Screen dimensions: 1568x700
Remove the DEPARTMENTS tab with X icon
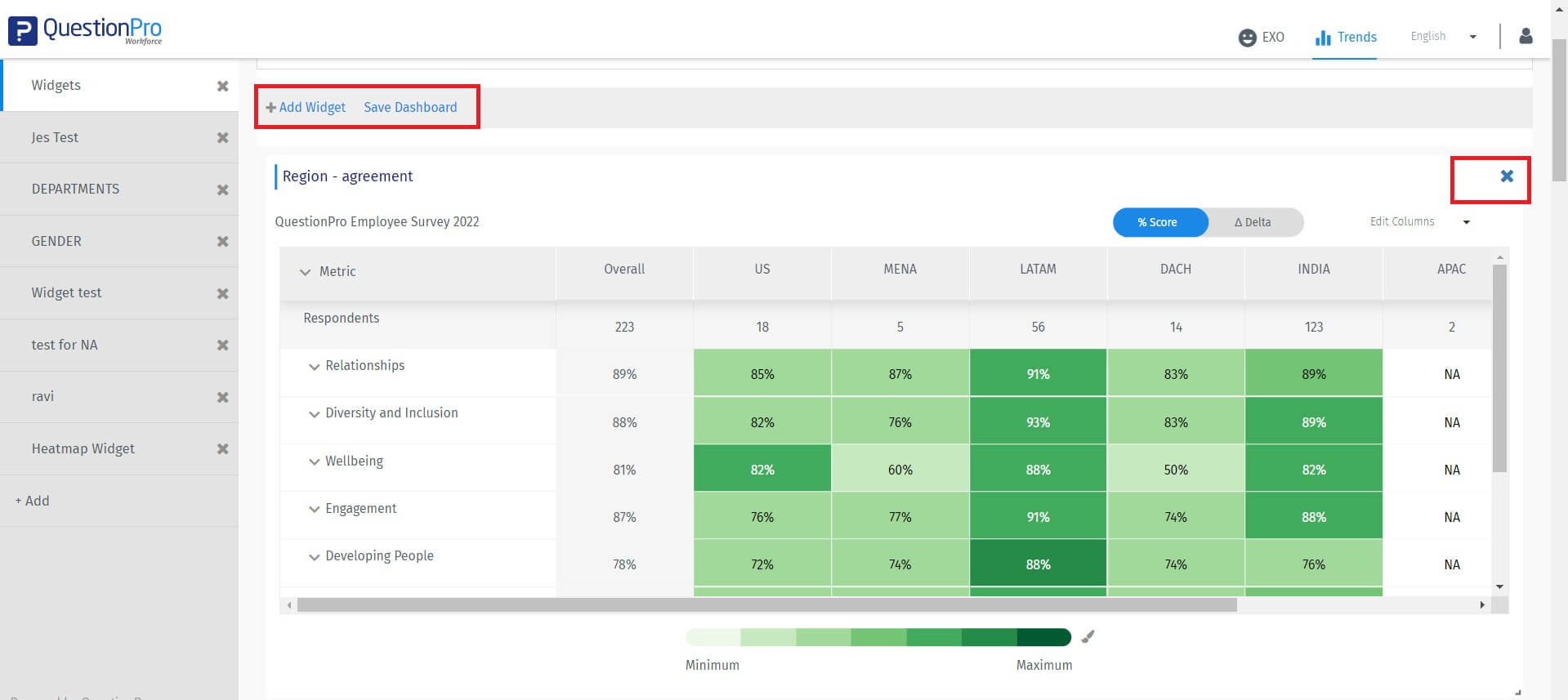click(x=222, y=189)
